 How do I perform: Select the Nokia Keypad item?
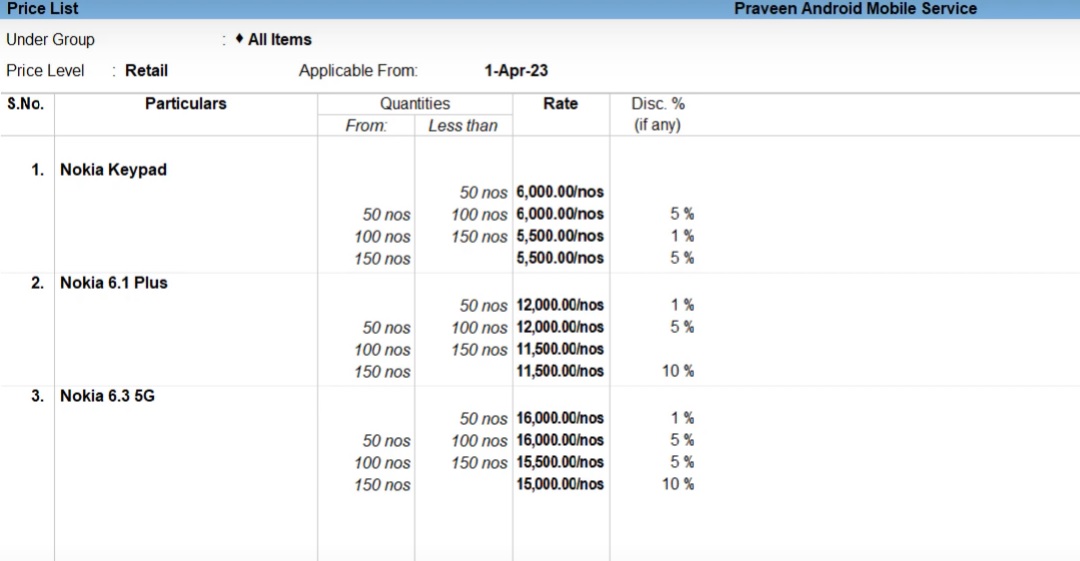pyautogui.click(x=113, y=170)
